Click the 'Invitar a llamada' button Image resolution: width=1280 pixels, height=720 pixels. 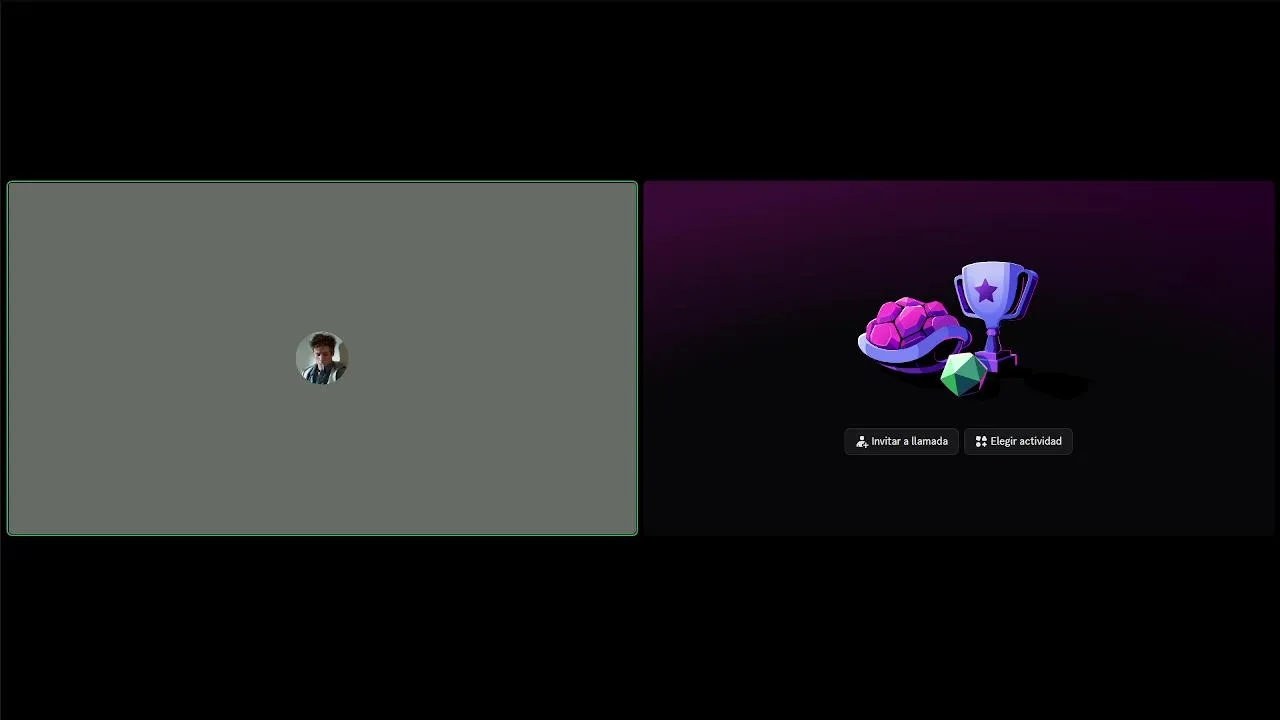901,441
